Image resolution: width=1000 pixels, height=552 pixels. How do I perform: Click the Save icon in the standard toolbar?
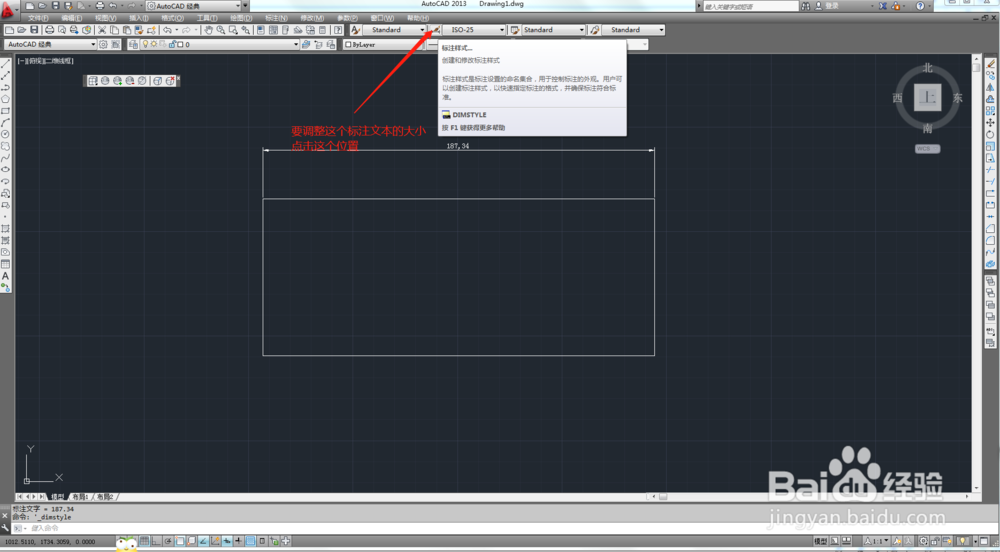click(34, 30)
